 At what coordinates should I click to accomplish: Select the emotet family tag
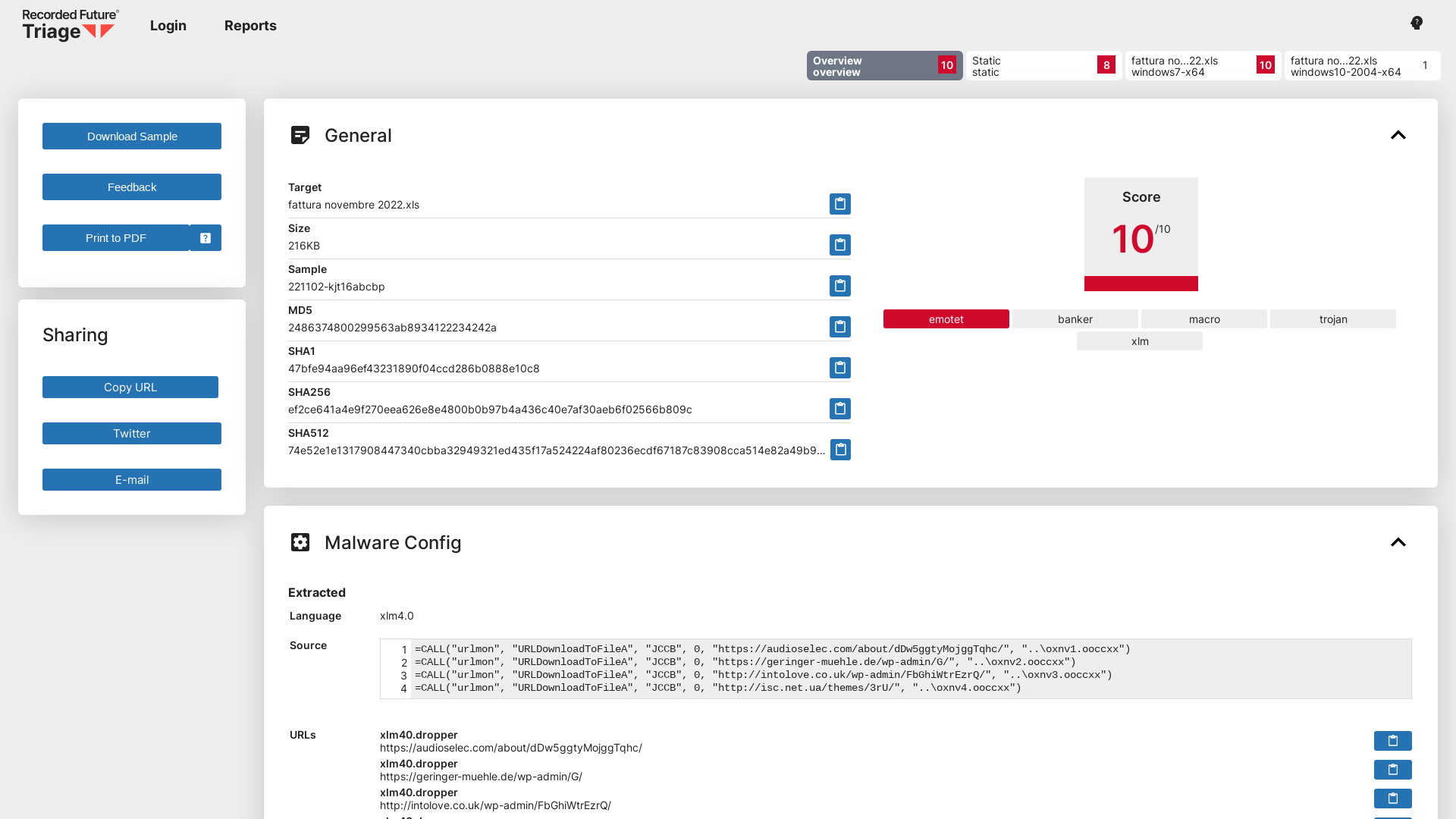946,318
